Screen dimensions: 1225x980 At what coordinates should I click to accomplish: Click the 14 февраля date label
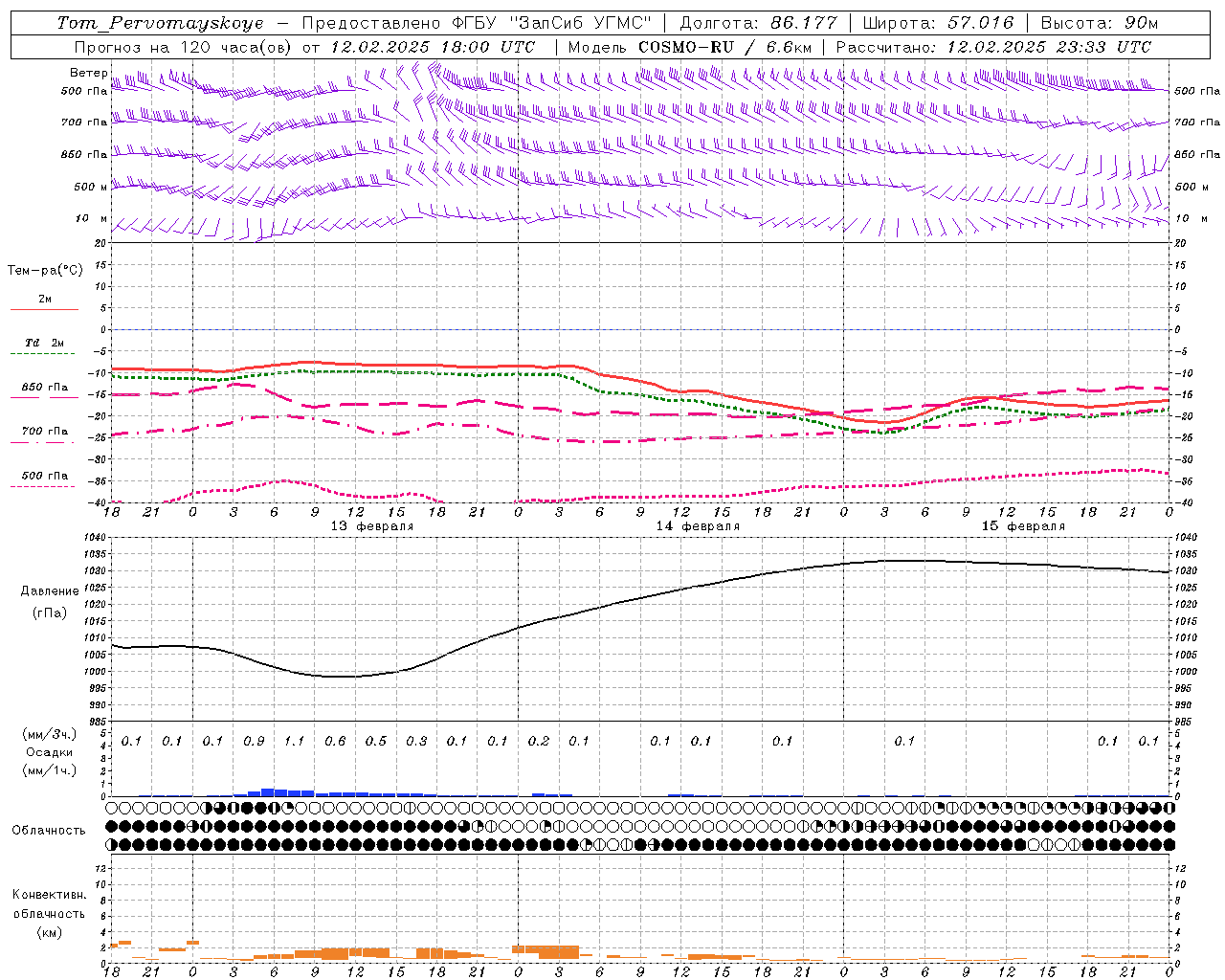coord(698,526)
